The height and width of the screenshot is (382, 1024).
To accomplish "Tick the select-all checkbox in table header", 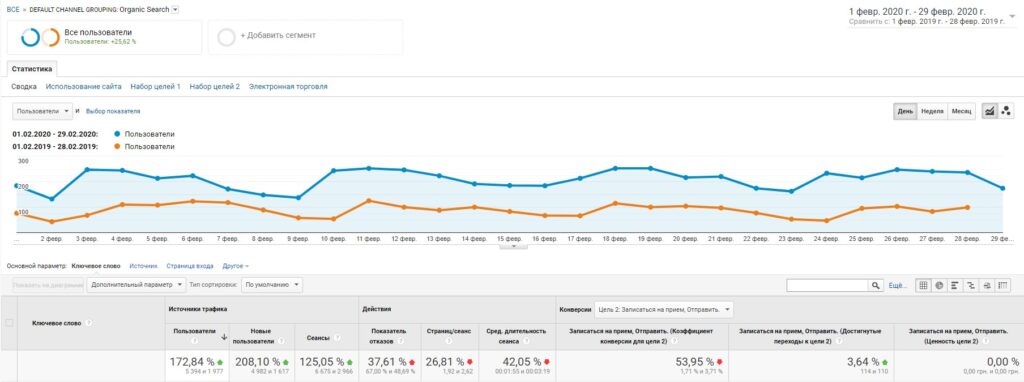I will pos(9,323).
